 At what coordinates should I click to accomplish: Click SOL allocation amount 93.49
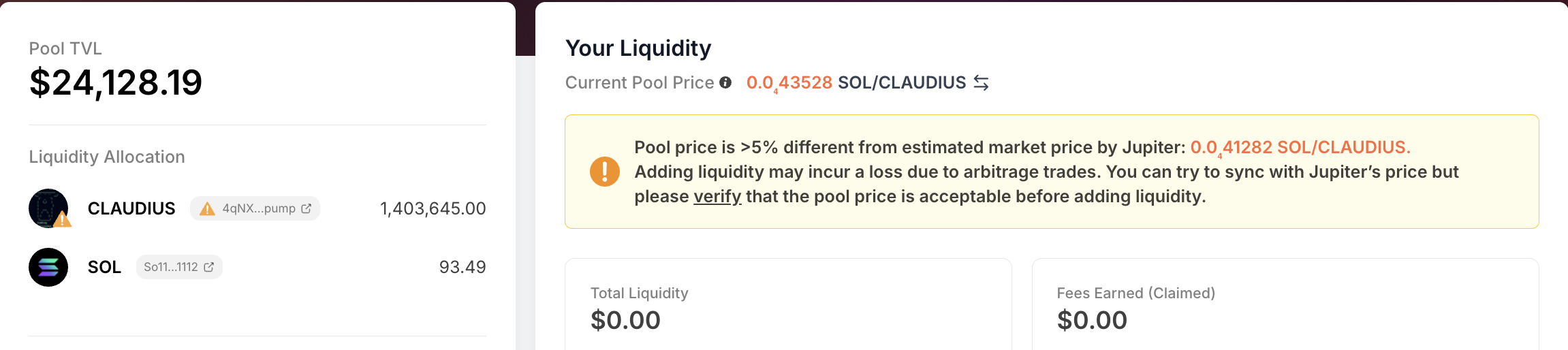462,267
